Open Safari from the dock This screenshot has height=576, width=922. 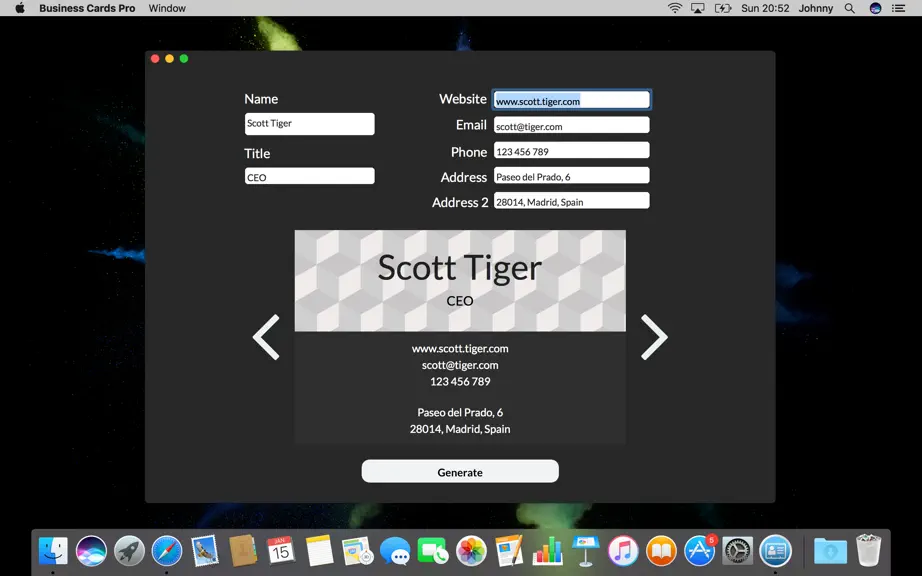pyautogui.click(x=167, y=551)
